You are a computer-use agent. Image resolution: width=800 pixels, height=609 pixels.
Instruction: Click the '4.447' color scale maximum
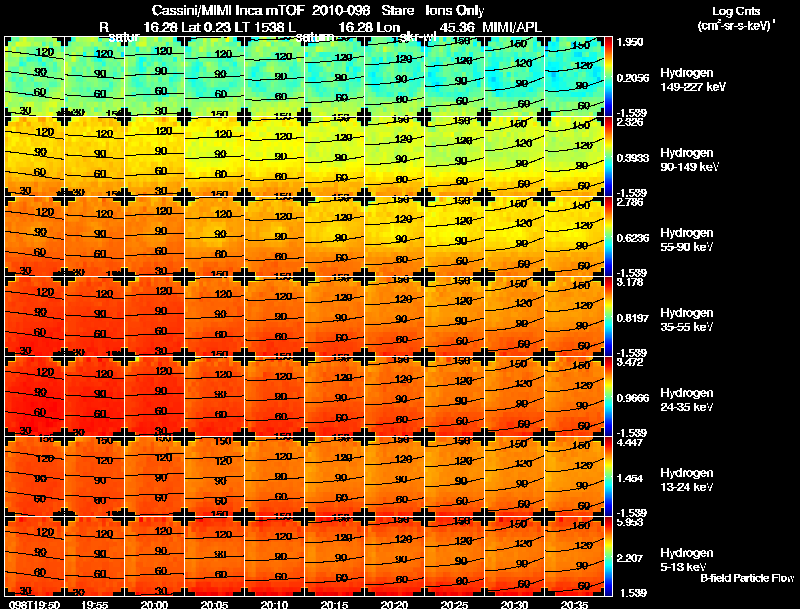click(x=630, y=442)
